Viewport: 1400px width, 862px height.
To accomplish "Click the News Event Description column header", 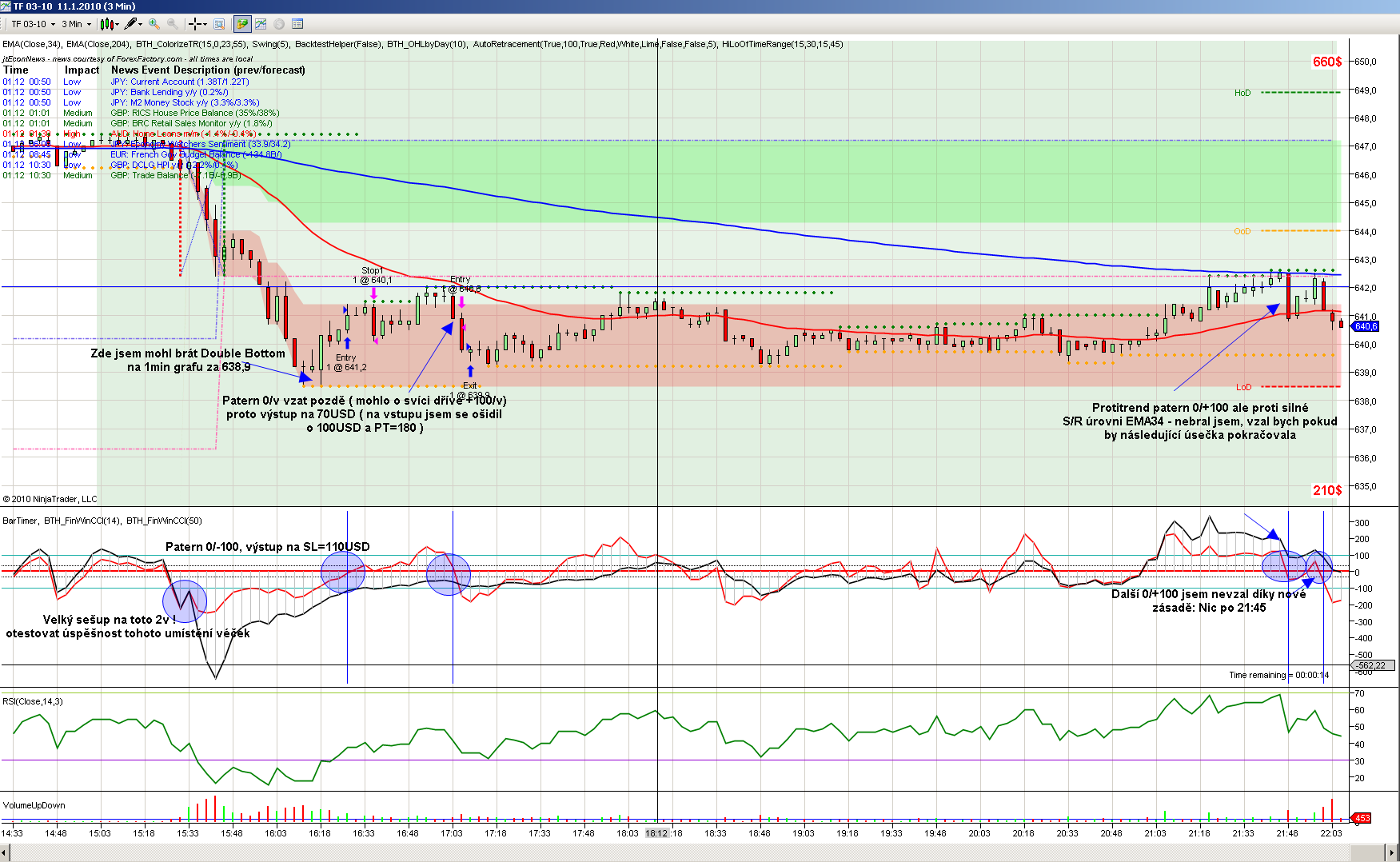I will pyautogui.click(x=208, y=70).
